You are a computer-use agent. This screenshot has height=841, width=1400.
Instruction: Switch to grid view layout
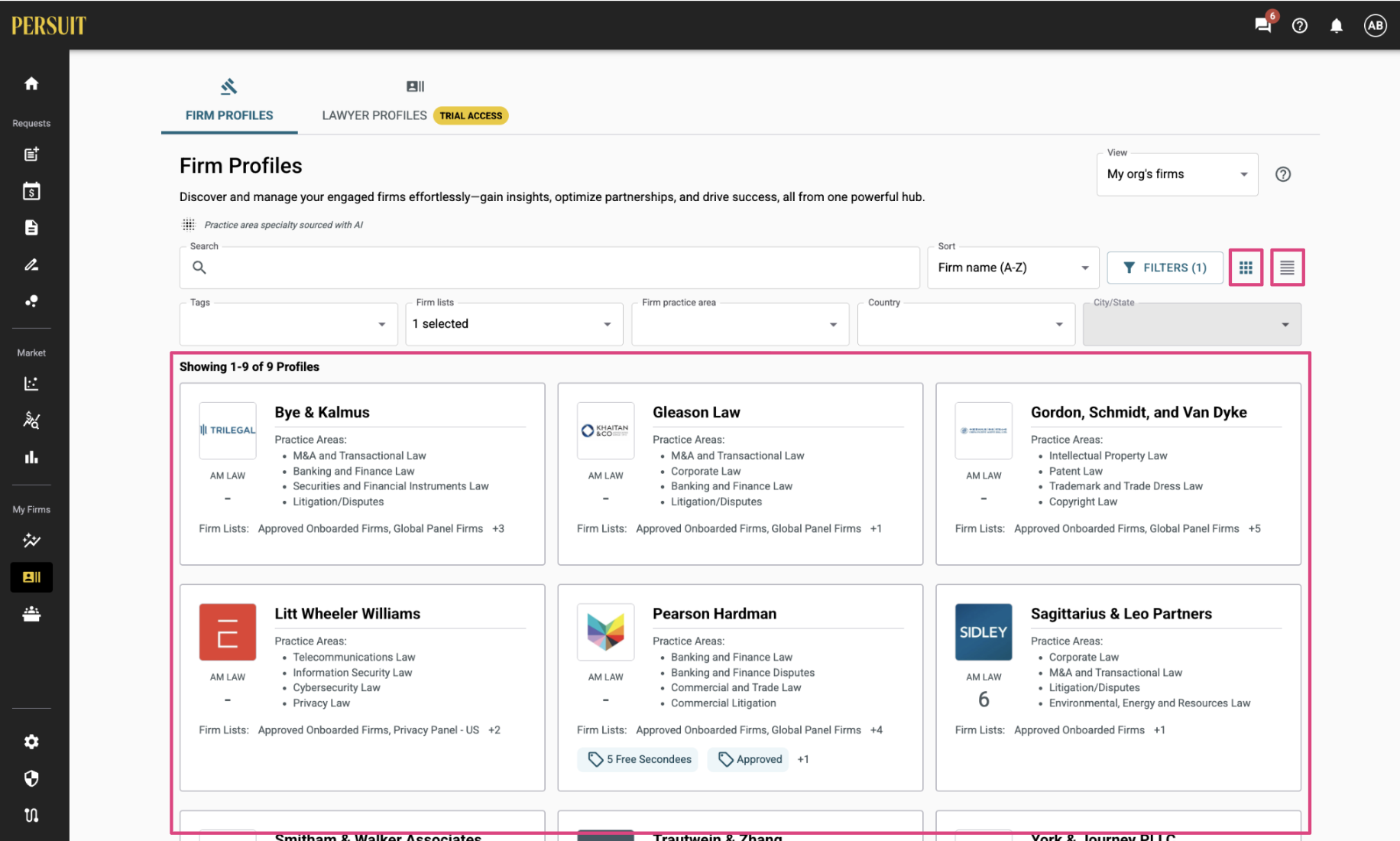(1246, 268)
